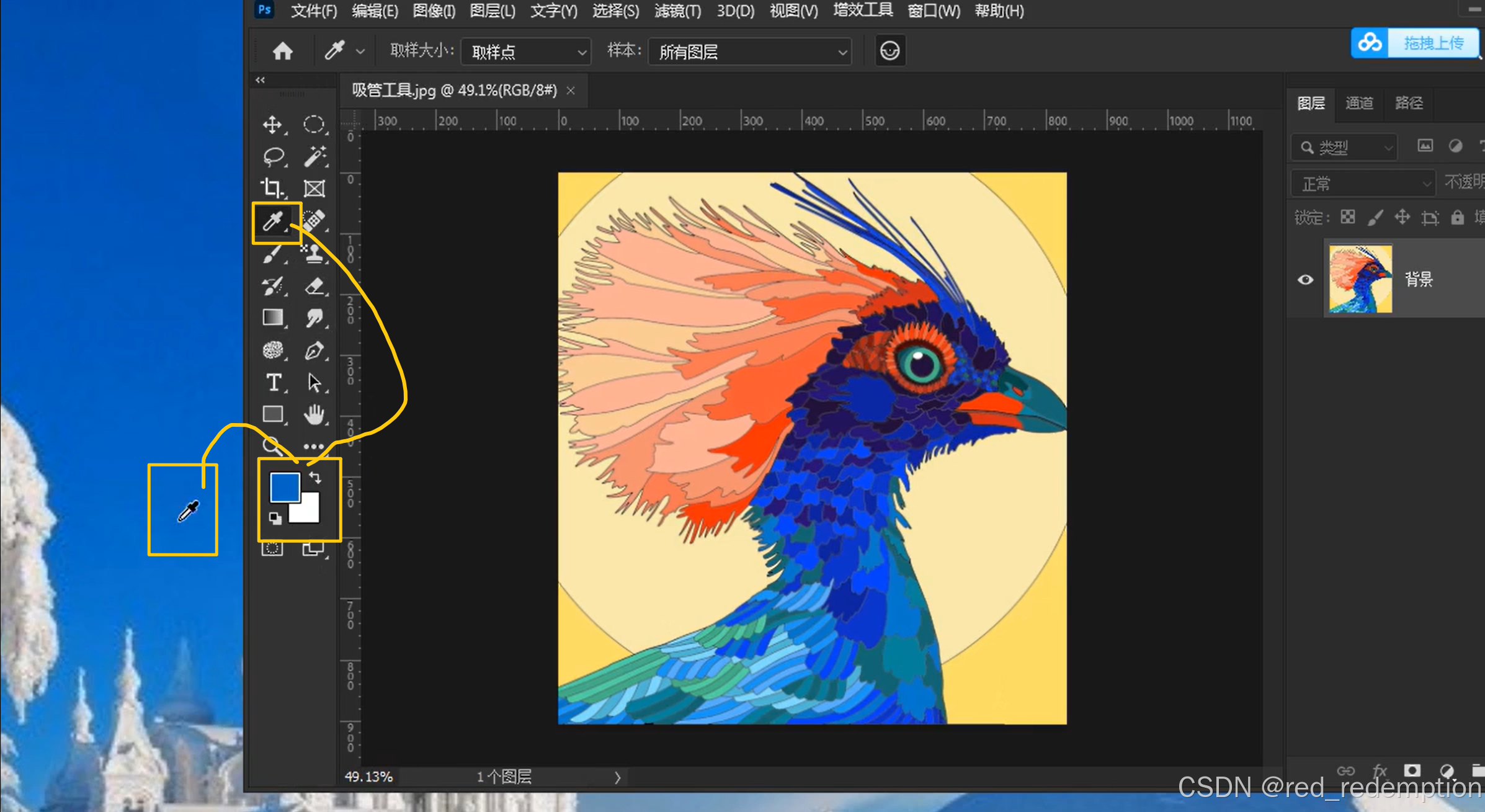Open the File menu
Screen dimensions: 1485x812
[x=314, y=11]
